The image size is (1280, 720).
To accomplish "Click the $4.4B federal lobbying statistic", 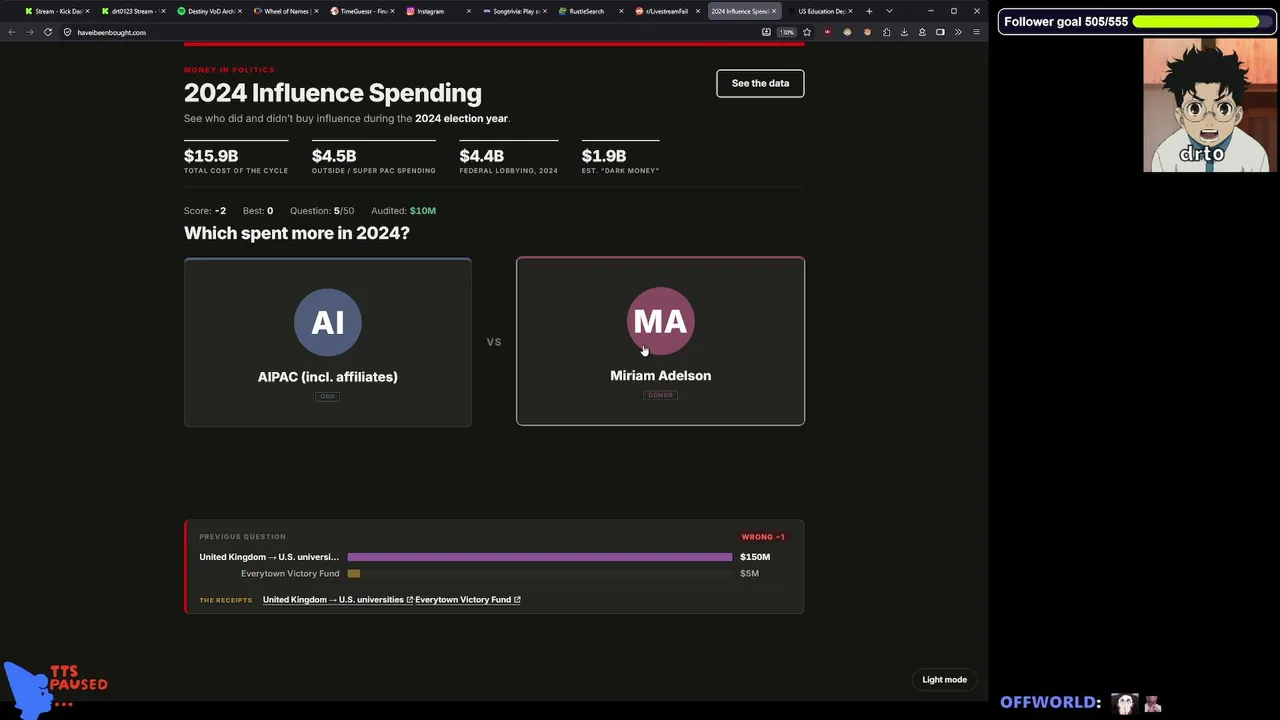I will pyautogui.click(x=509, y=159).
